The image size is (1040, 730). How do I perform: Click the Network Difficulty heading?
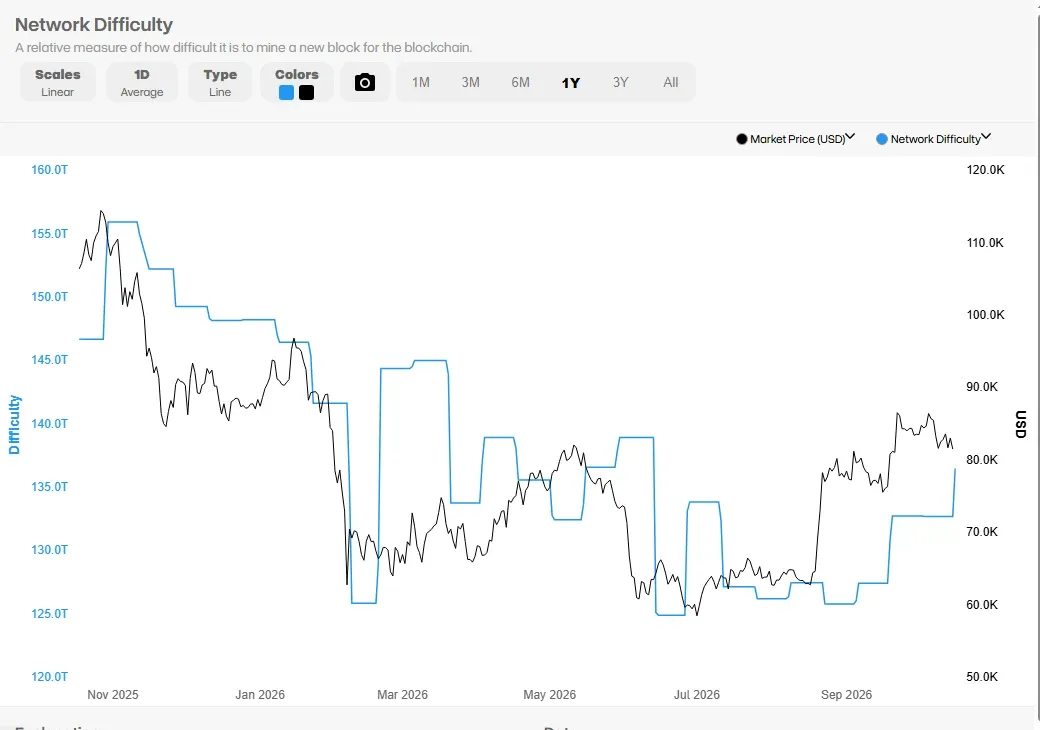pyautogui.click(x=94, y=25)
